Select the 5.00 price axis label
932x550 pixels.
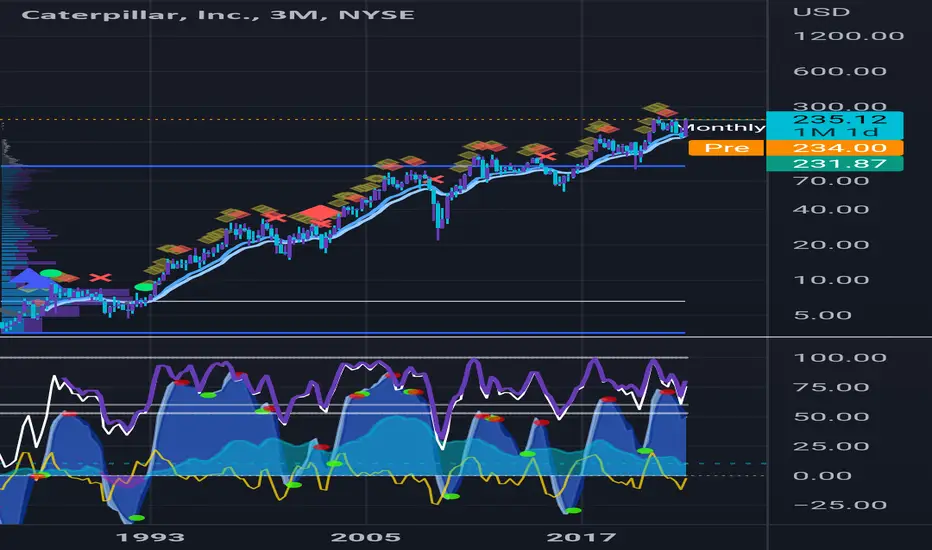[823, 315]
